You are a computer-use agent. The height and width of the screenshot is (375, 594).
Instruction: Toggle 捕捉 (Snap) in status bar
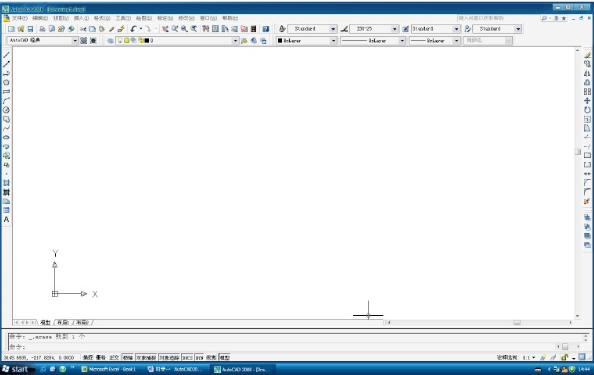[88, 357]
